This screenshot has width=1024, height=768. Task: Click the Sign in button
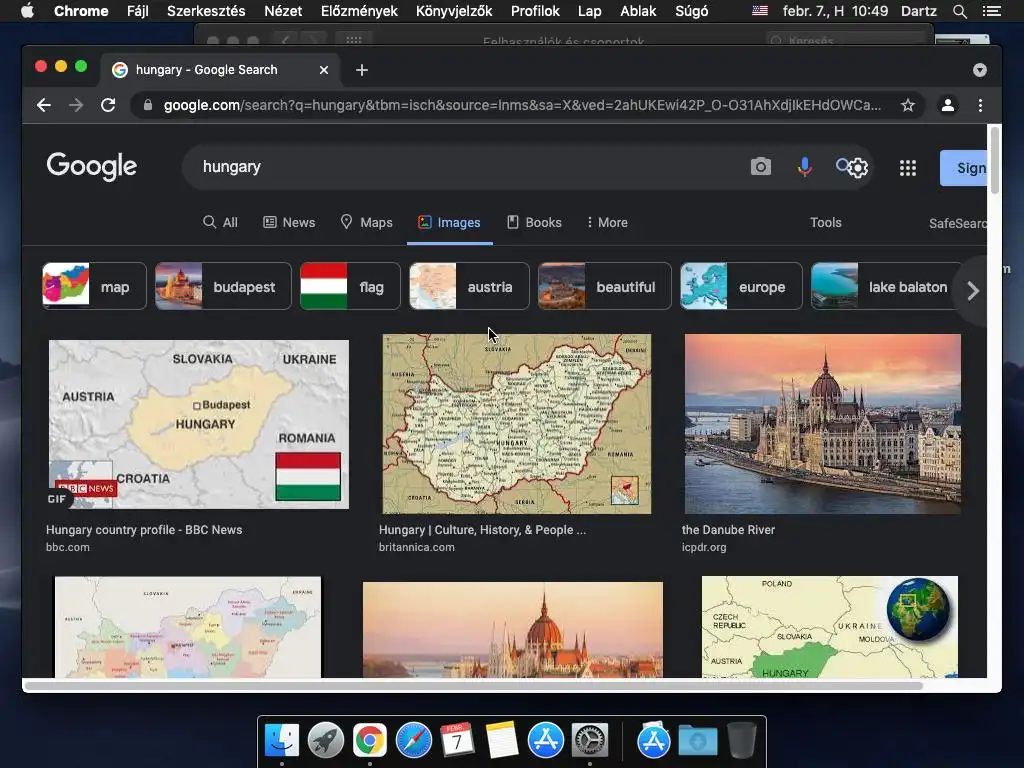pyautogui.click(x=963, y=168)
